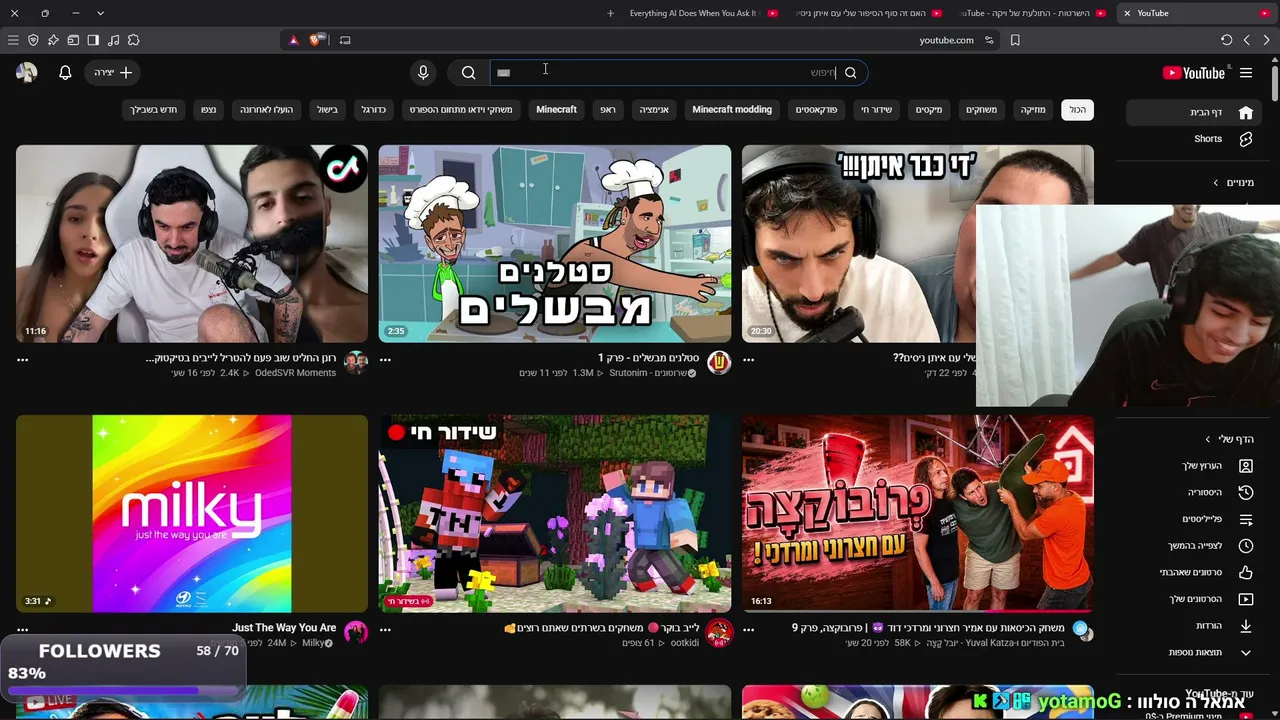Open options menu for Just The Way You Are
This screenshot has width=1280, height=720.
[22, 630]
